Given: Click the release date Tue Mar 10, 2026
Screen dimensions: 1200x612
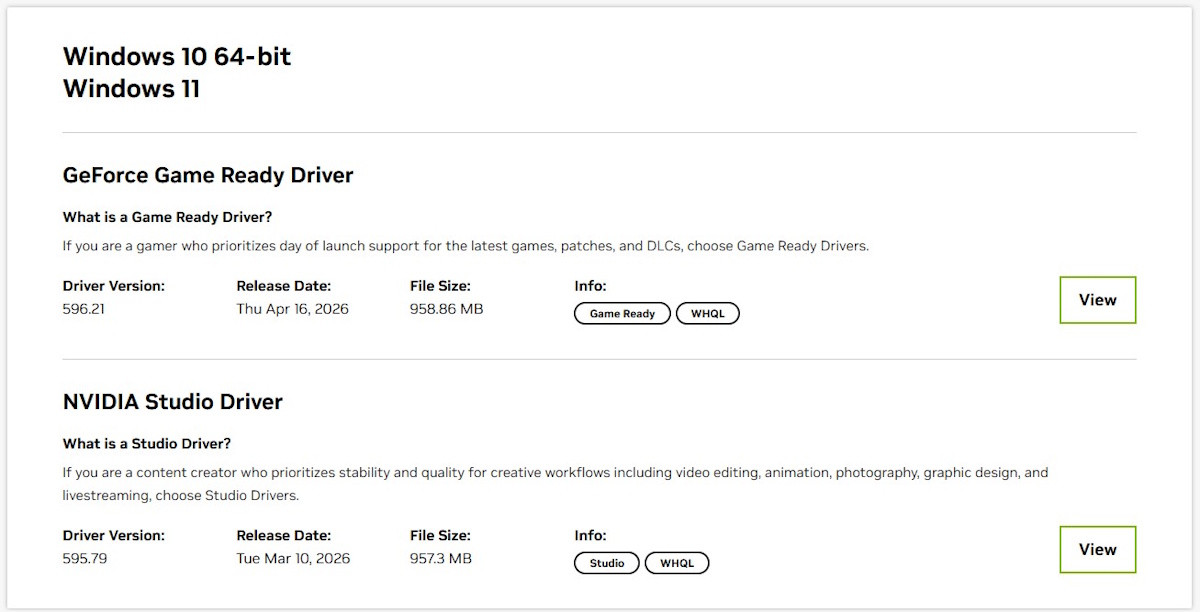Looking at the screenshot, I should [293, 558].
